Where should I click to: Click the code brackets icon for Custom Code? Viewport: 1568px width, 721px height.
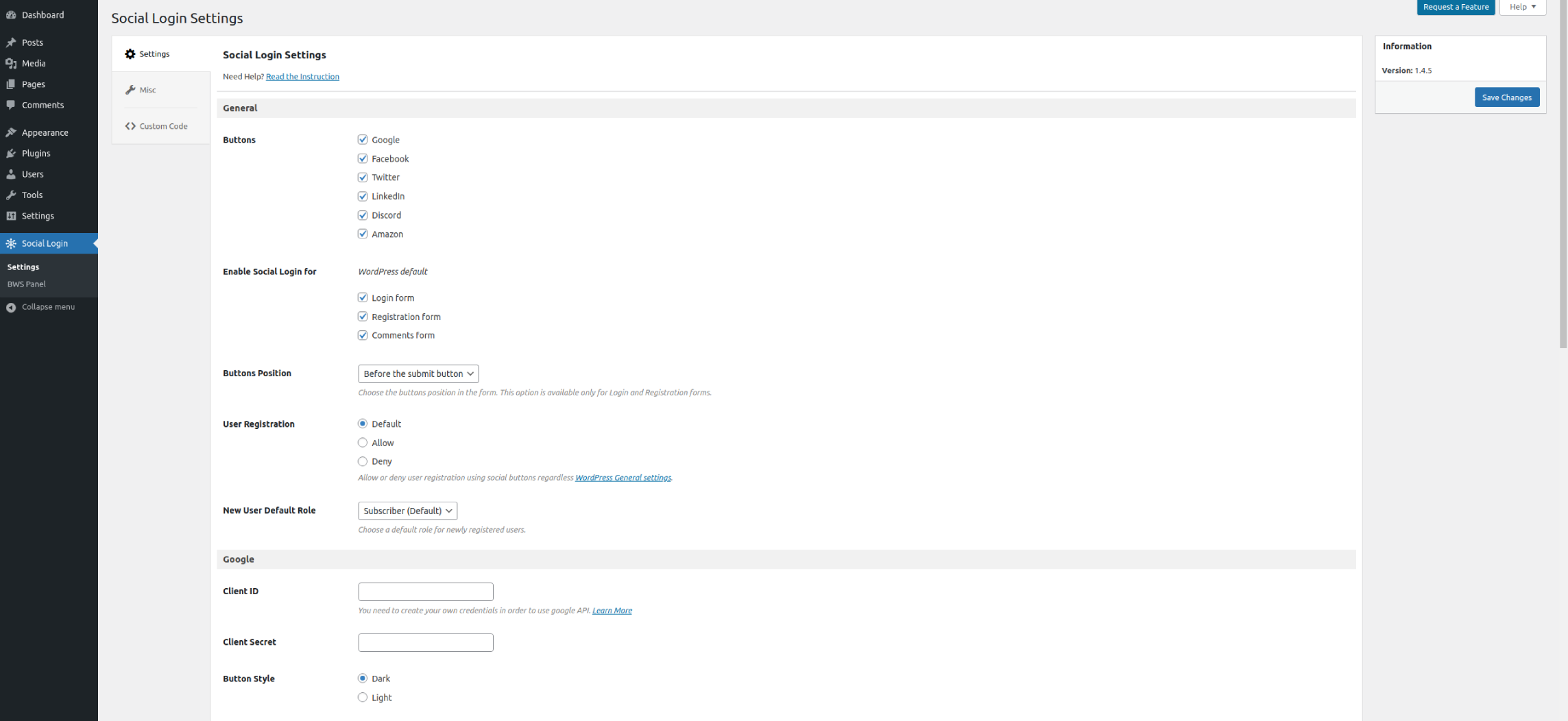[x=130, y=126]
